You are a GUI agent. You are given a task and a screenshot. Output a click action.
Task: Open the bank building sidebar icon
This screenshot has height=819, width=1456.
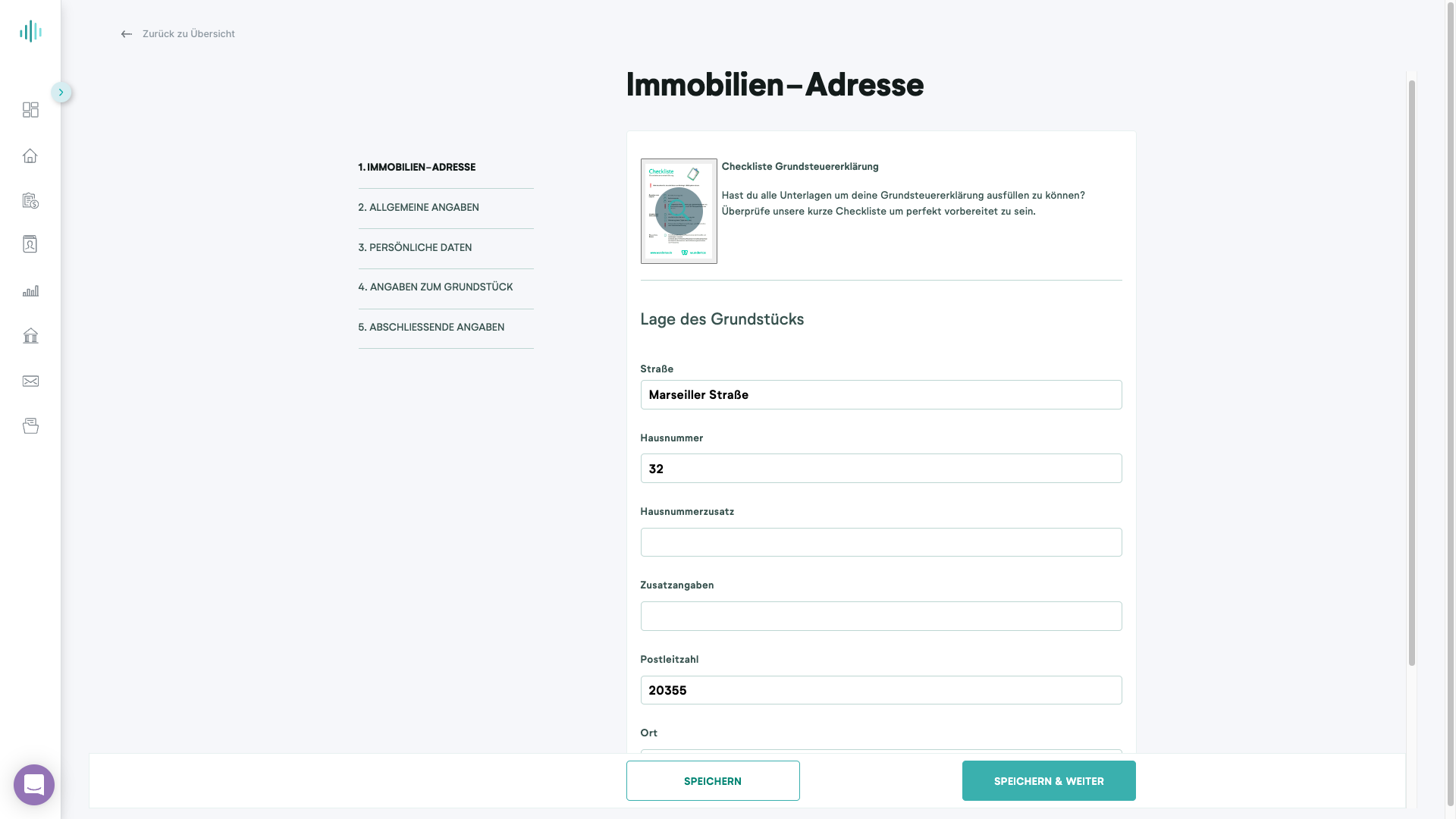coord(30,335)
